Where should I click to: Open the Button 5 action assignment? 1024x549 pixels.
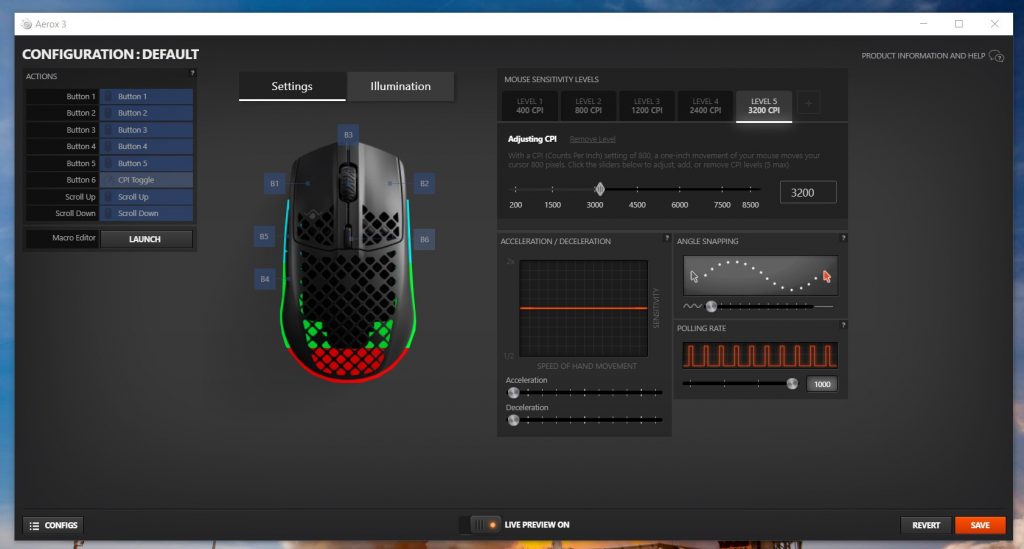[146, 163]
